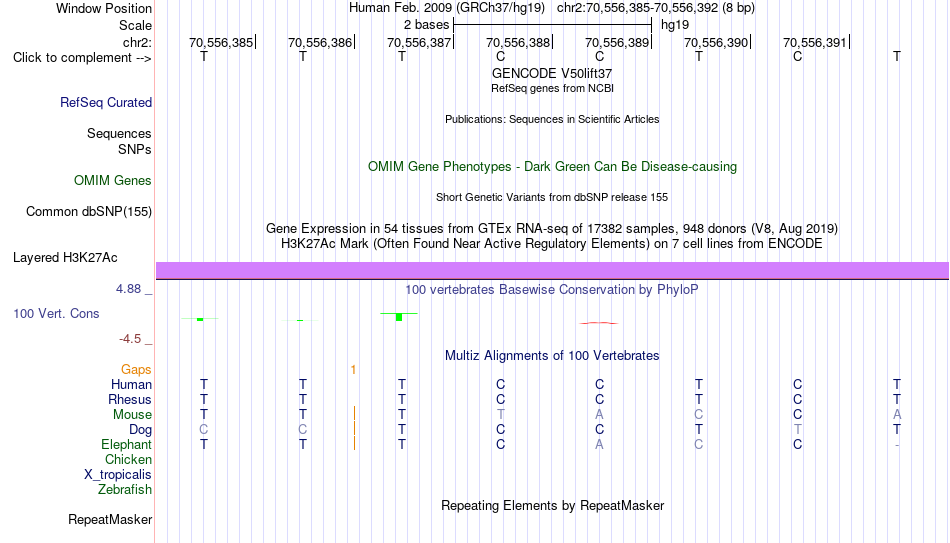The width and height of the screenshot is (950, 543).
Task: Click the SNPs track label
Action: click(135, 149)
